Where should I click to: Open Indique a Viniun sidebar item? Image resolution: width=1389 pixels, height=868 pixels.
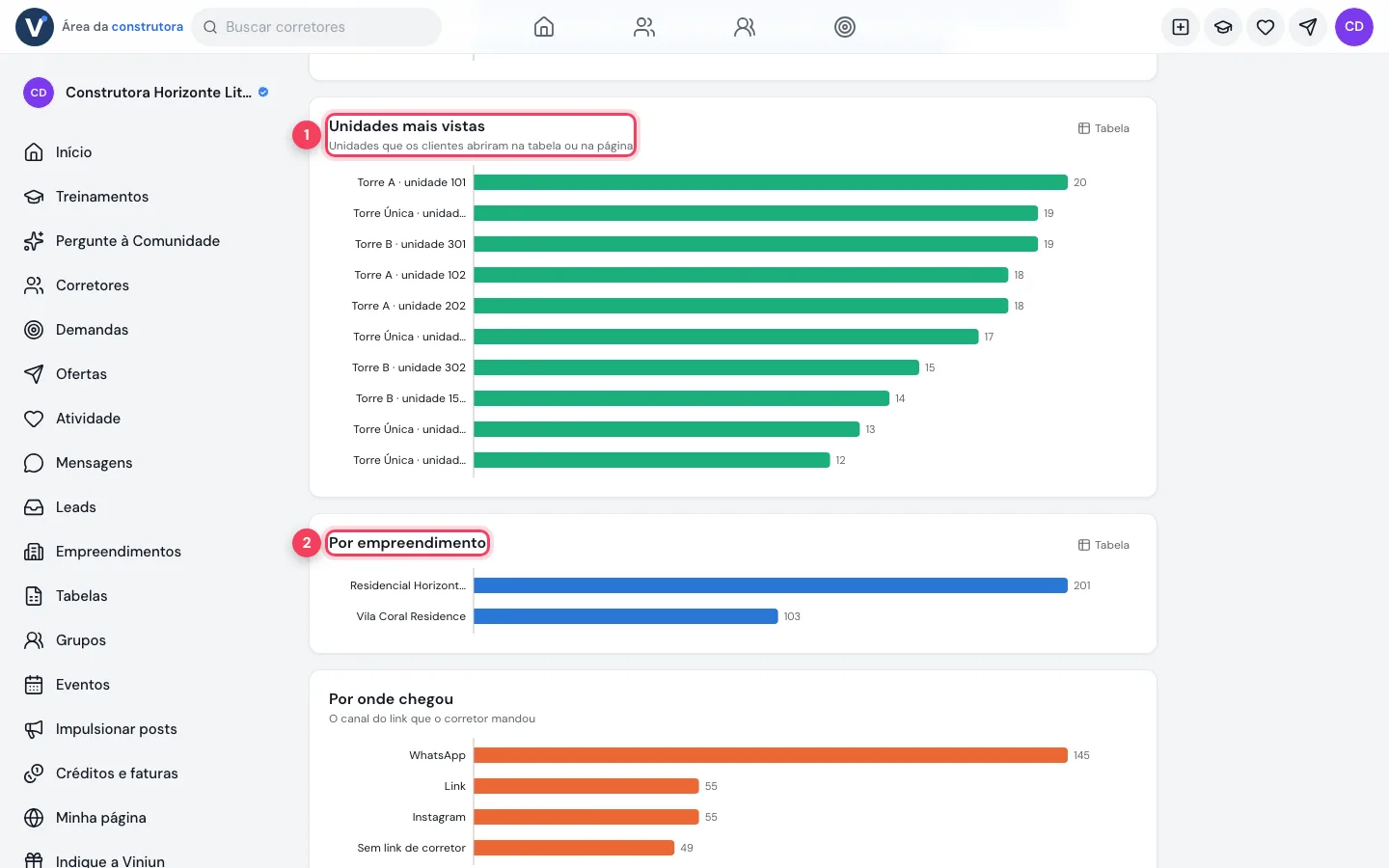(110, 861)
